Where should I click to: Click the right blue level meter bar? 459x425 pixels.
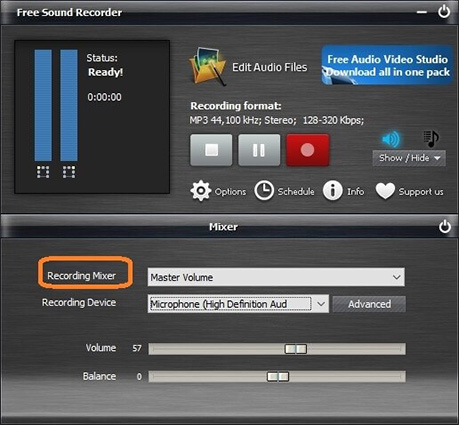(x=69, y=105)
